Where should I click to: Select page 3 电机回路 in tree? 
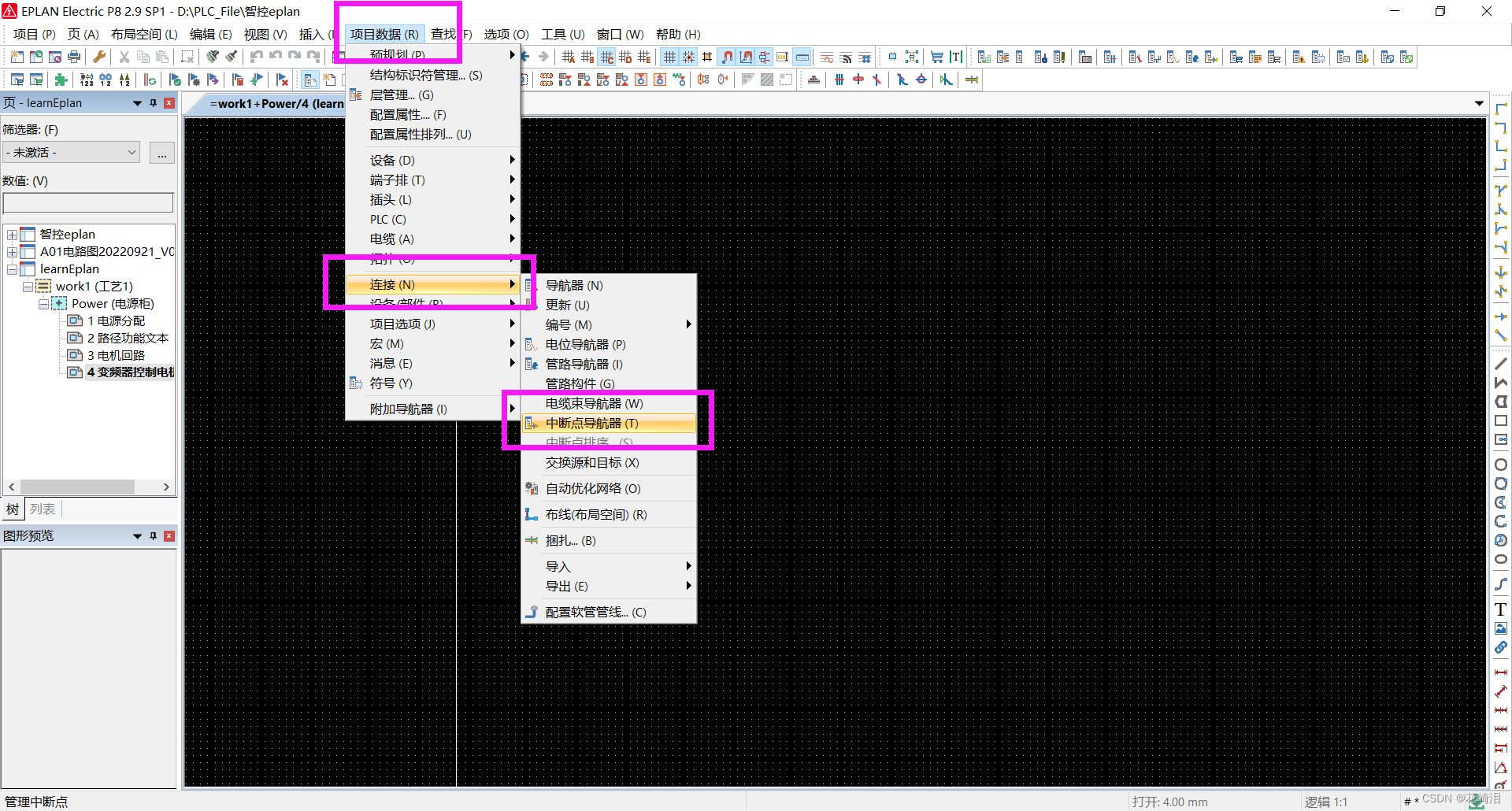point(116,356)
